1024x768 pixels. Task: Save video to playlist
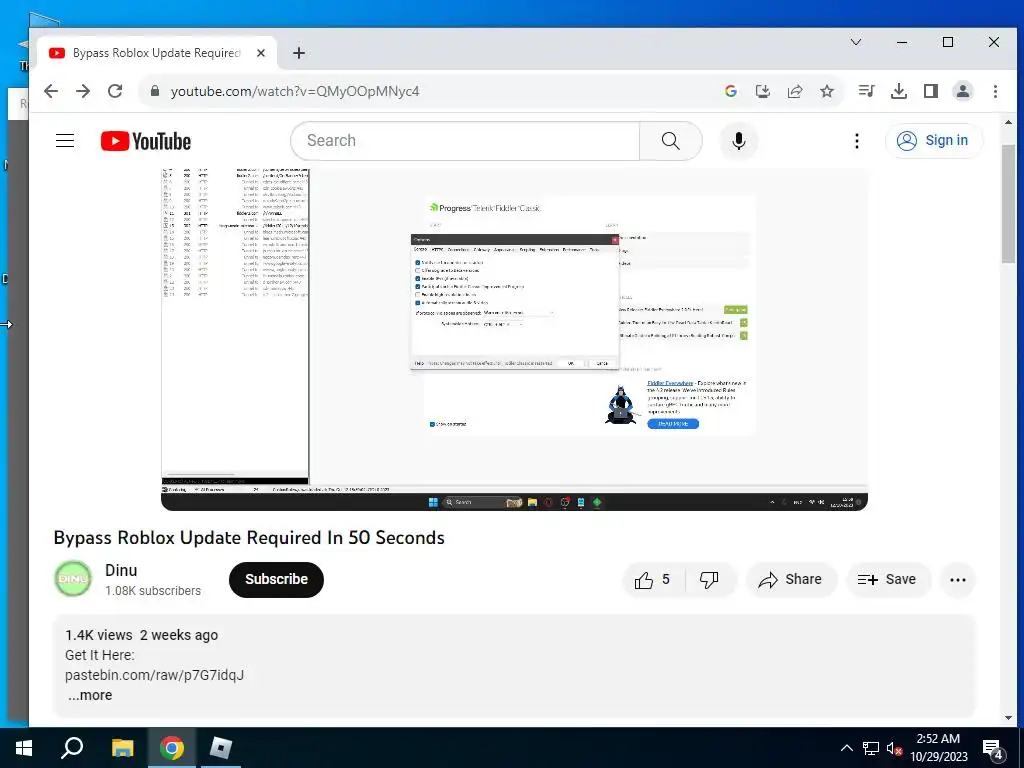click(x=888, y=579)
